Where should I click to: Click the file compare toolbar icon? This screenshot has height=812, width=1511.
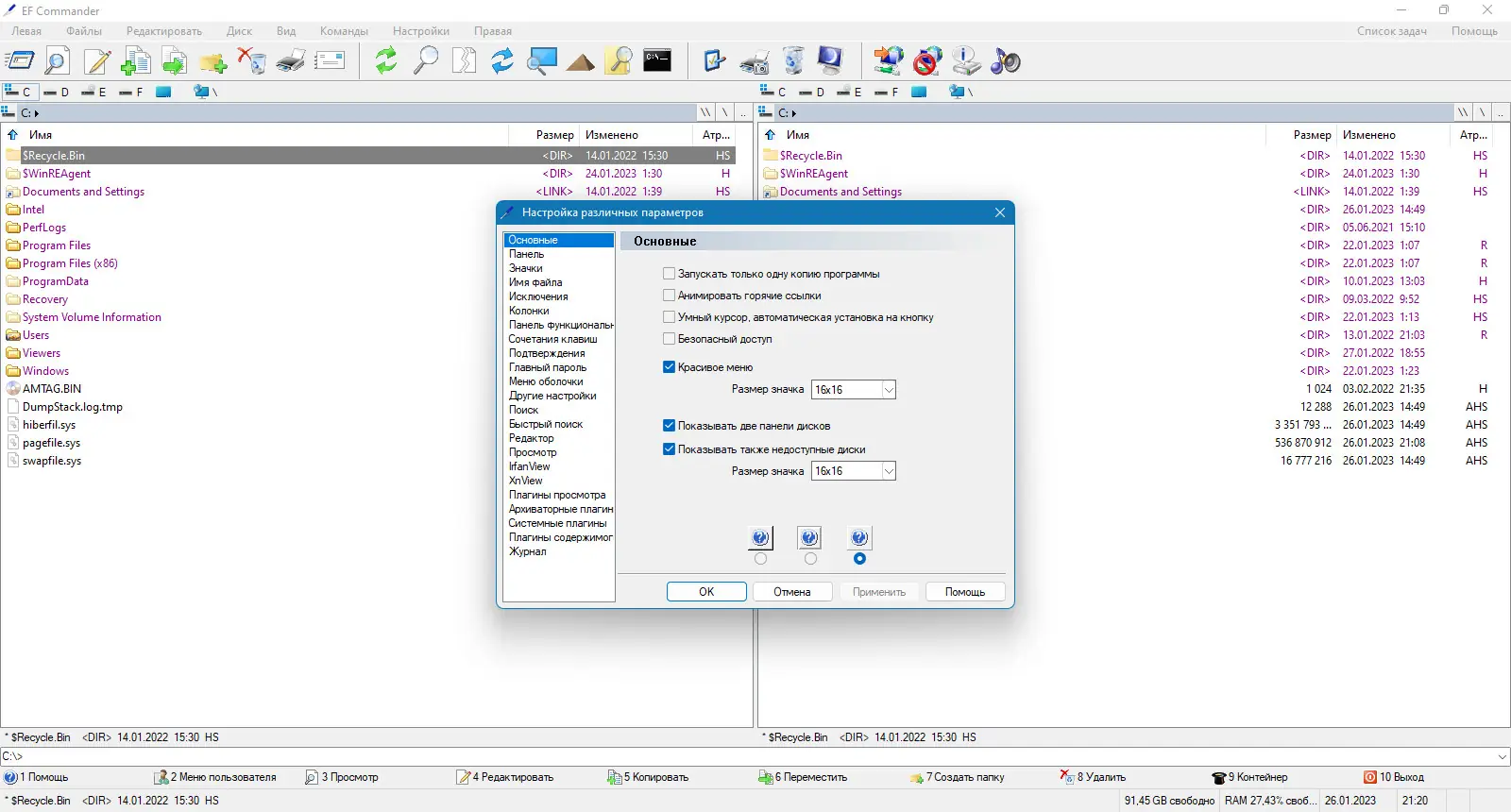coord(464,61)
